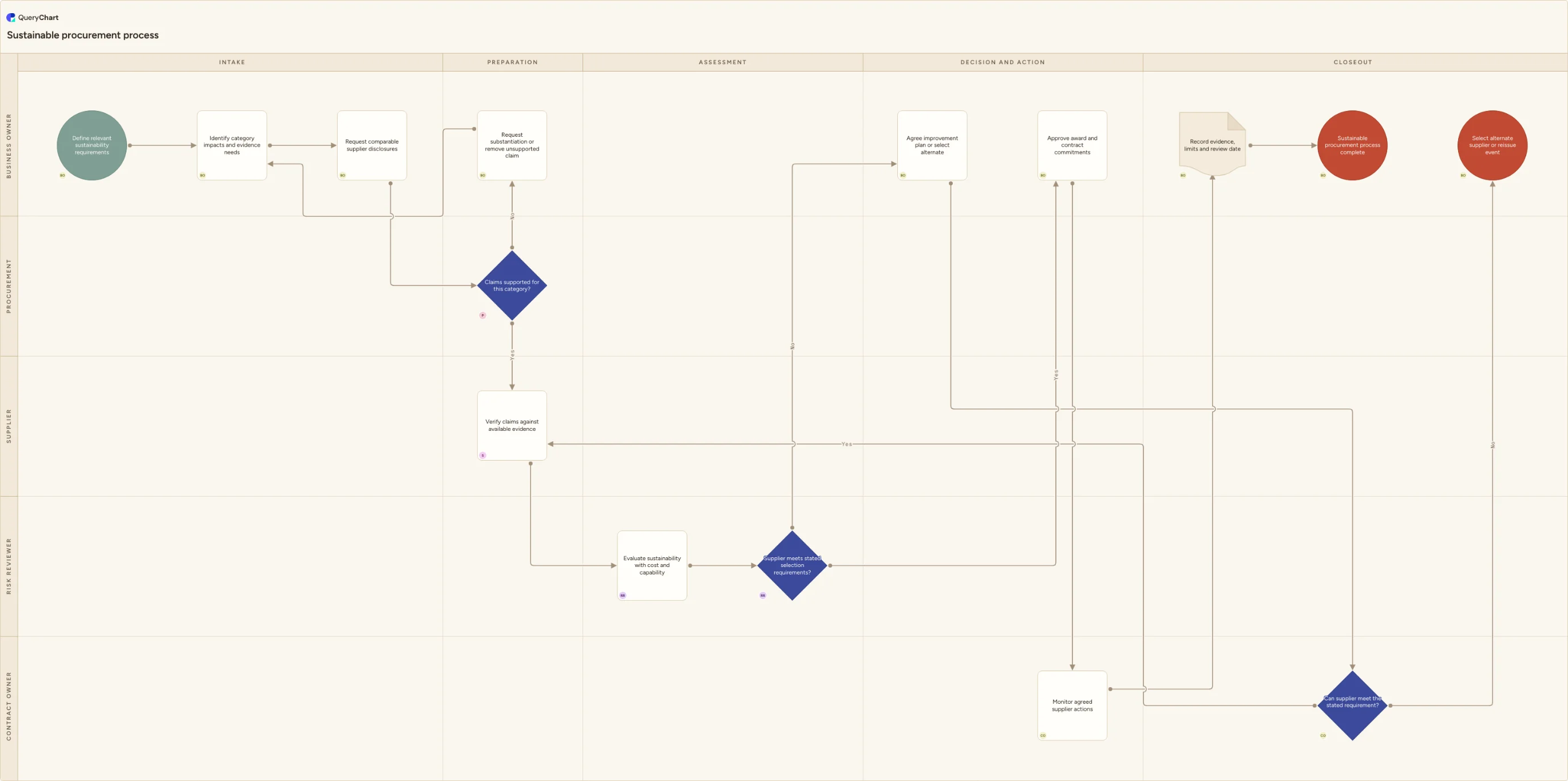Click the CO badge on Monitor agreed supplier actions
Viewport: 1568px width, 781px height.
[1043, 735]
